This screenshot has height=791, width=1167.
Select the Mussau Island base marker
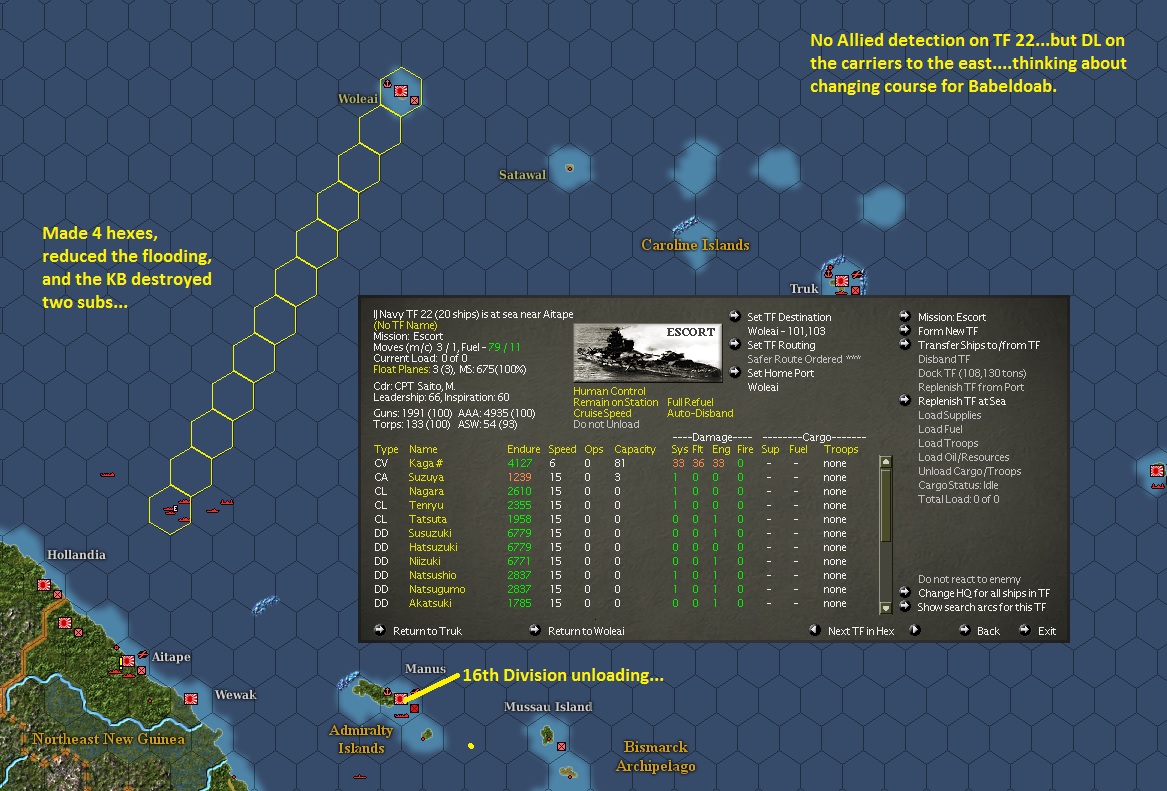(x=561, y=746)
